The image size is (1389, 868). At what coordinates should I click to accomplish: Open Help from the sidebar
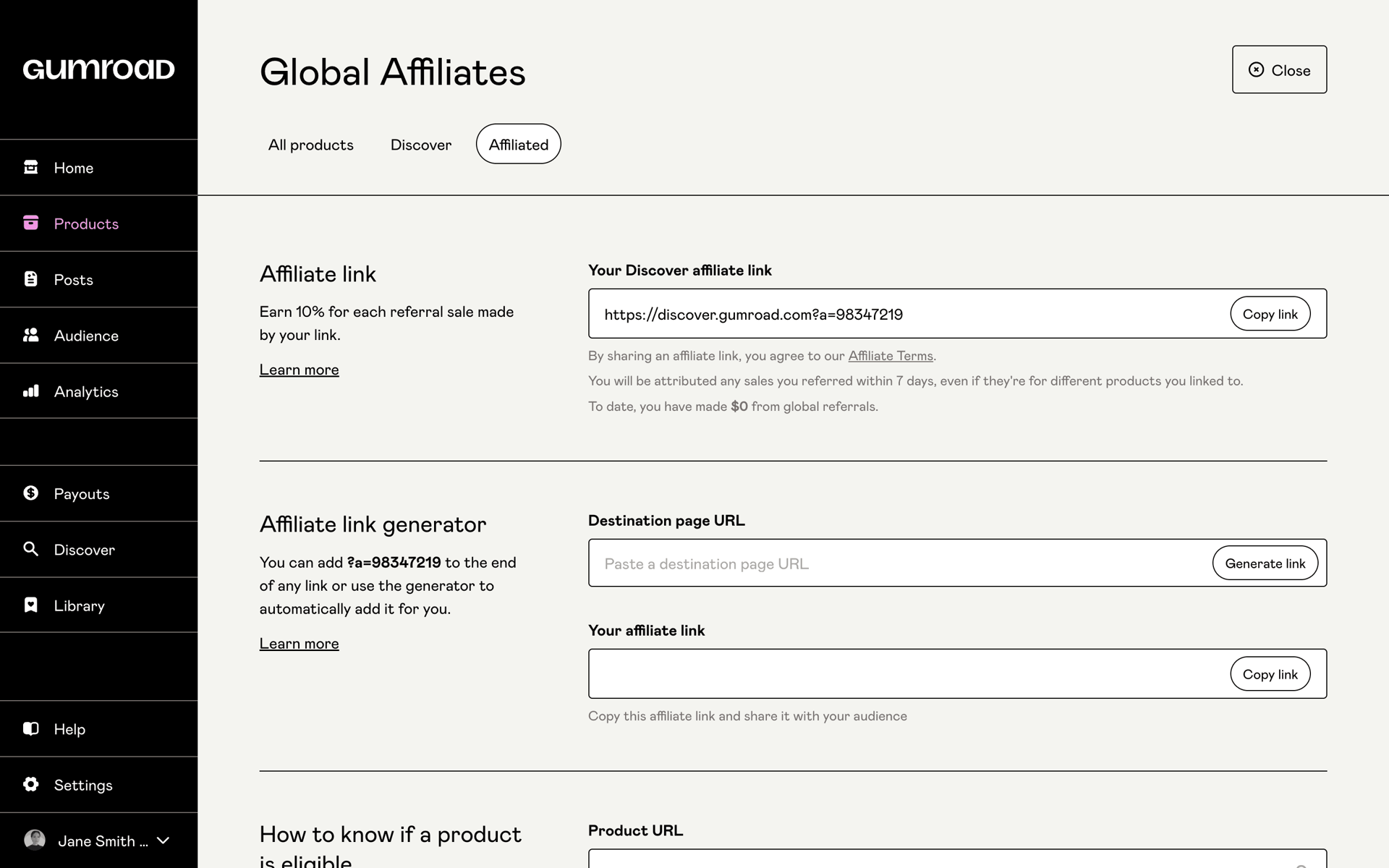(x=98, y=728)
